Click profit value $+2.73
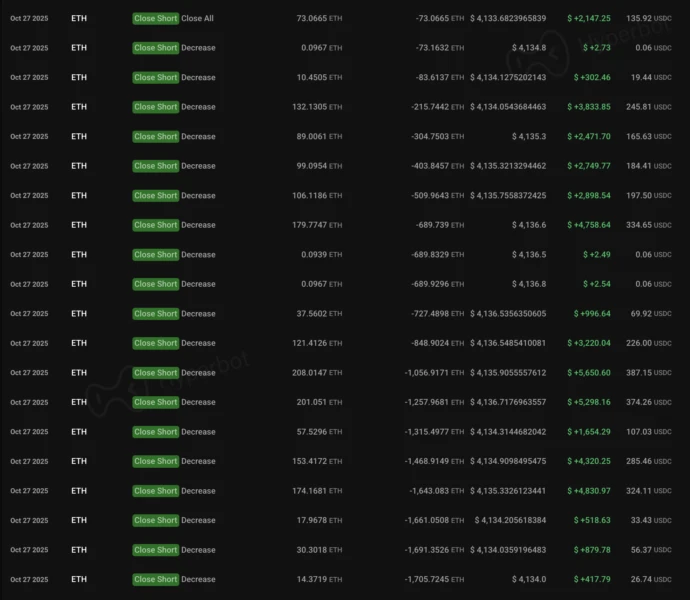Image resolution: width=690 pixels, height=600 pixels. [x=597, y=48]
